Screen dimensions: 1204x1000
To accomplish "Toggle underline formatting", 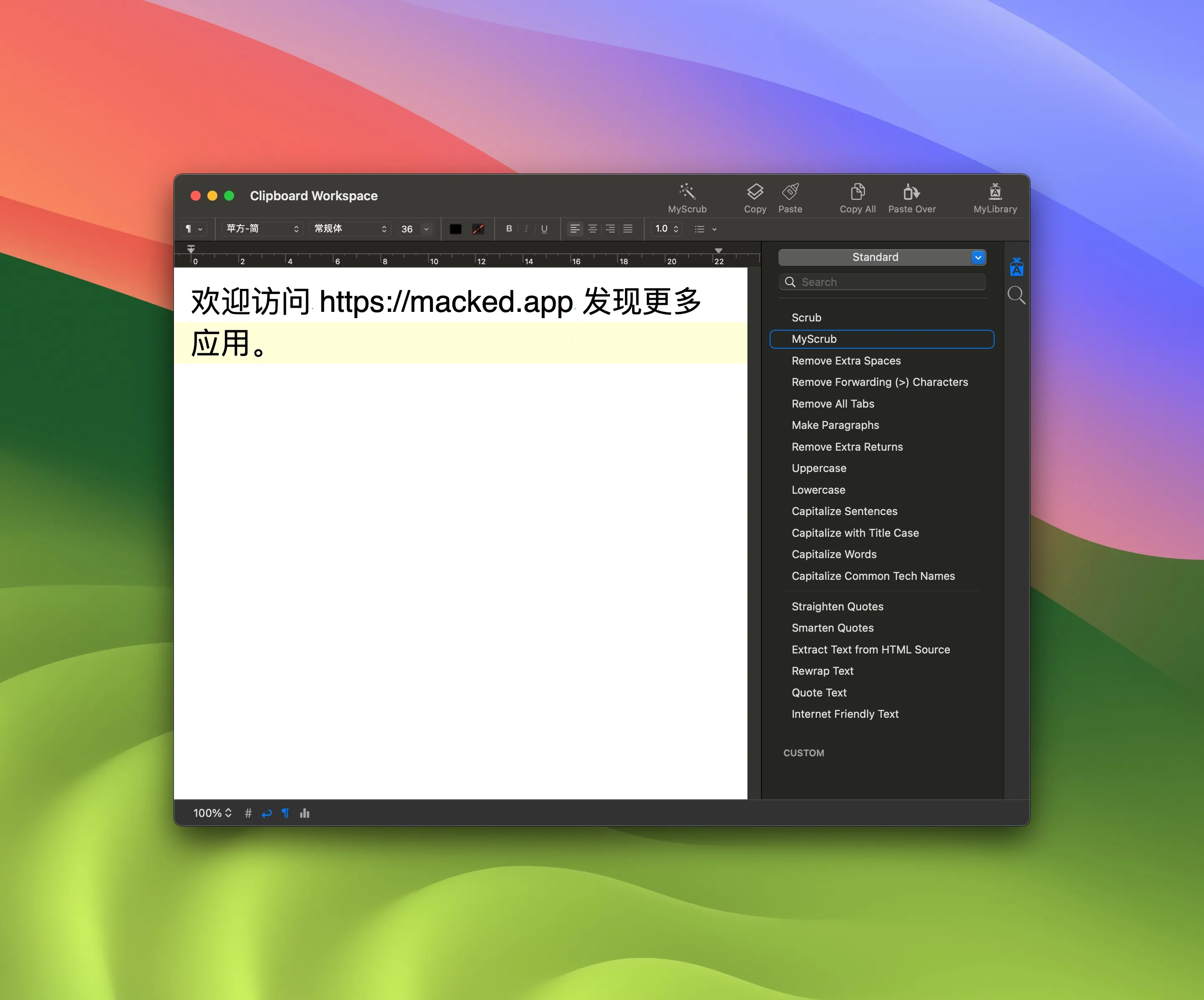I will point(544,229).
